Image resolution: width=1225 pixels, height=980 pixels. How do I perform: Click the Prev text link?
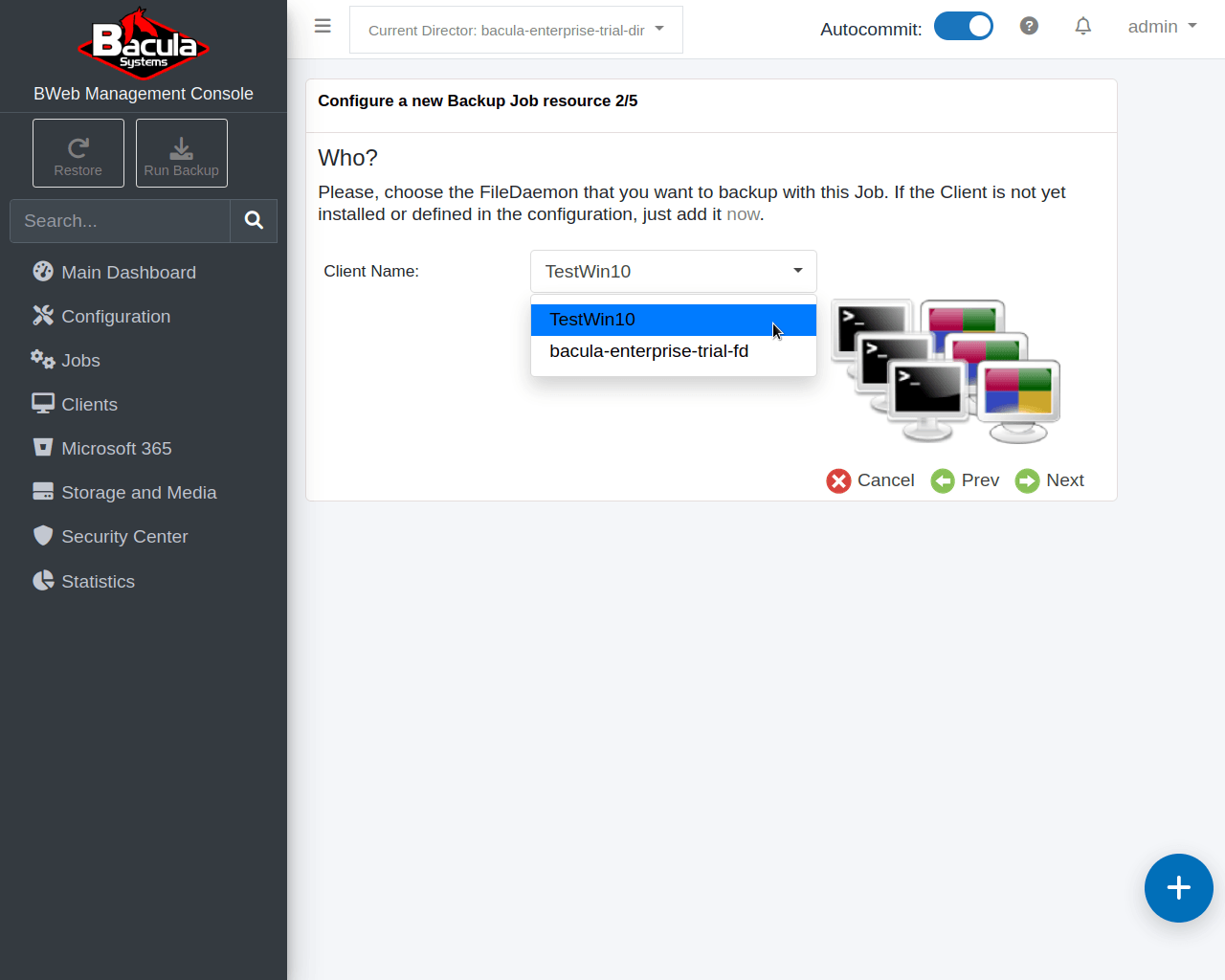[980, 480]
